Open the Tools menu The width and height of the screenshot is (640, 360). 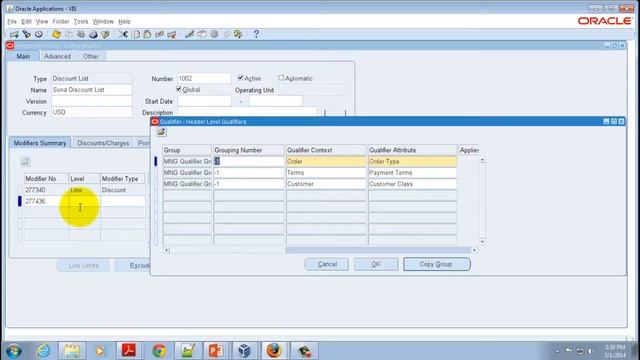(x=81, y=21)
